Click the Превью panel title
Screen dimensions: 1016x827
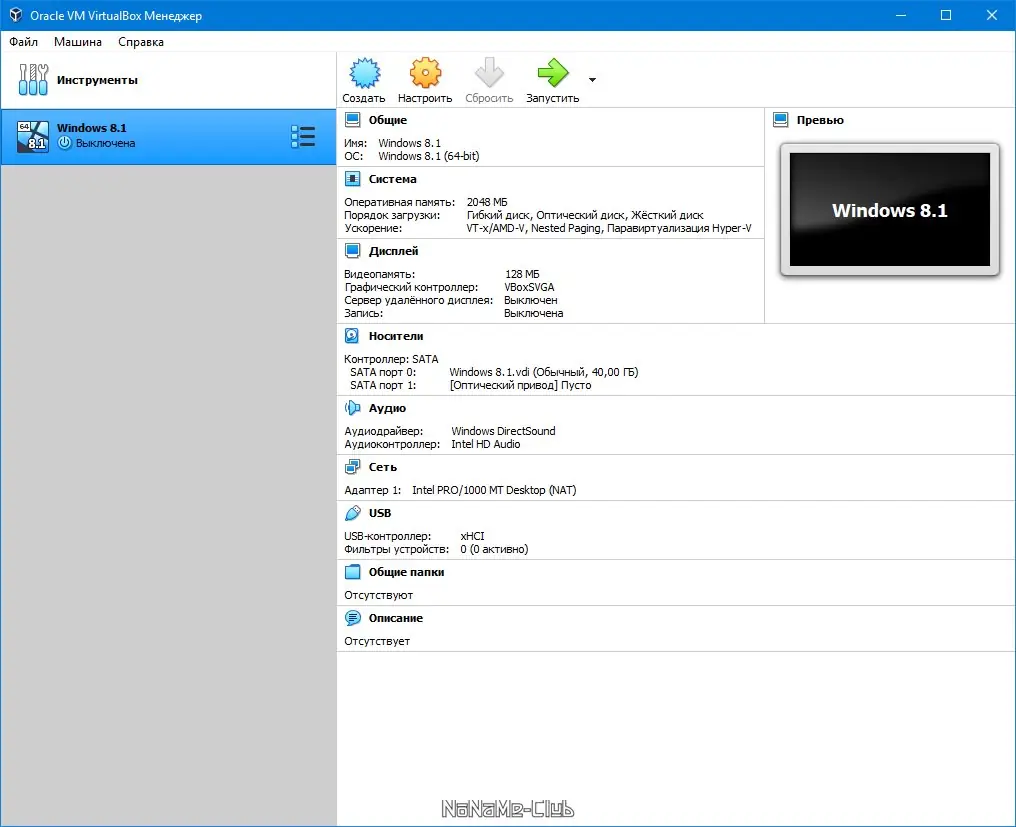point(820,120)
